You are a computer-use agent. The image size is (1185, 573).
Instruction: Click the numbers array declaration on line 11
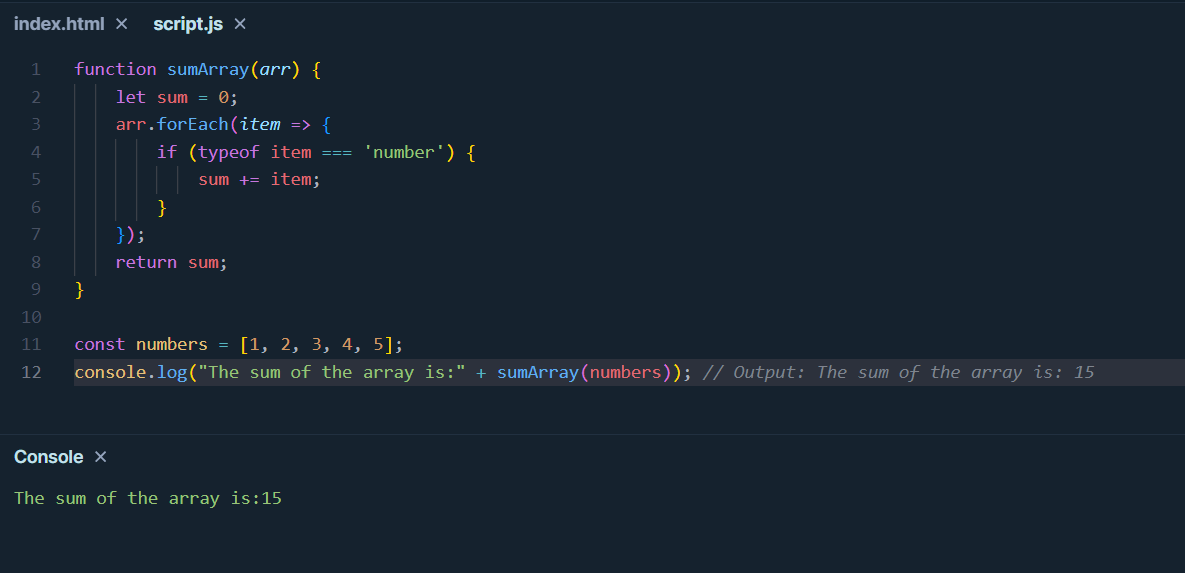tap(239, 345)
